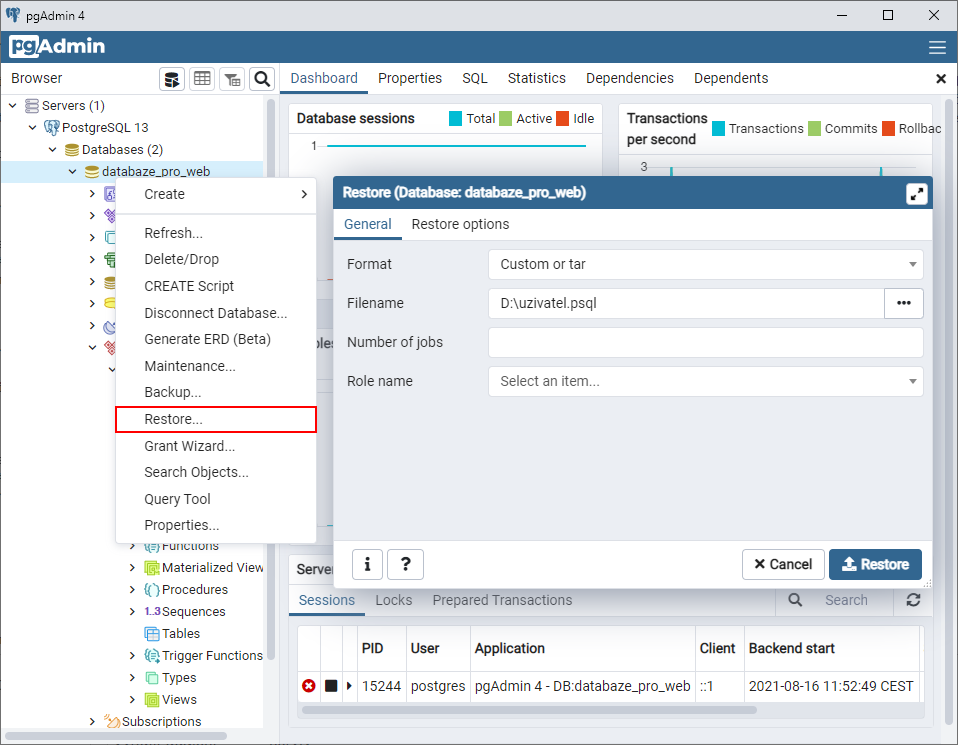Switch to the Restore options tab

[460, 224]
